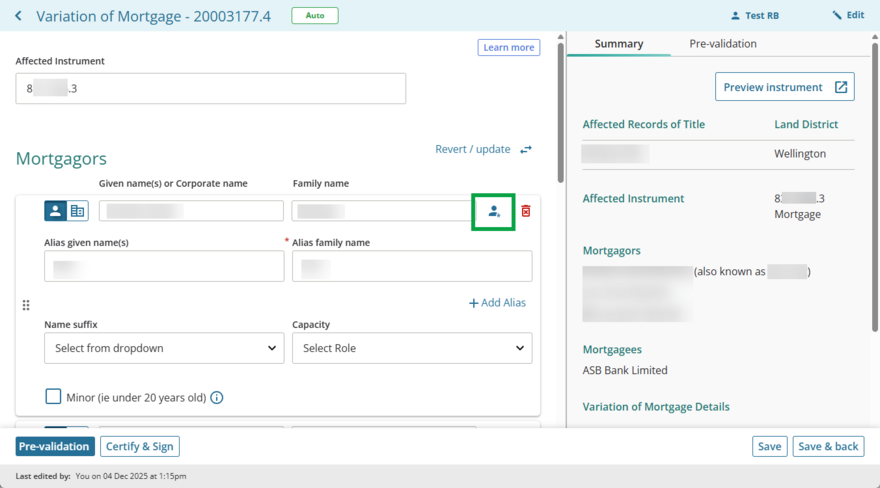This screenshot has height=488, width=880.
Task: Click the Edit pencil icon
Action: [x=837, y=15]
